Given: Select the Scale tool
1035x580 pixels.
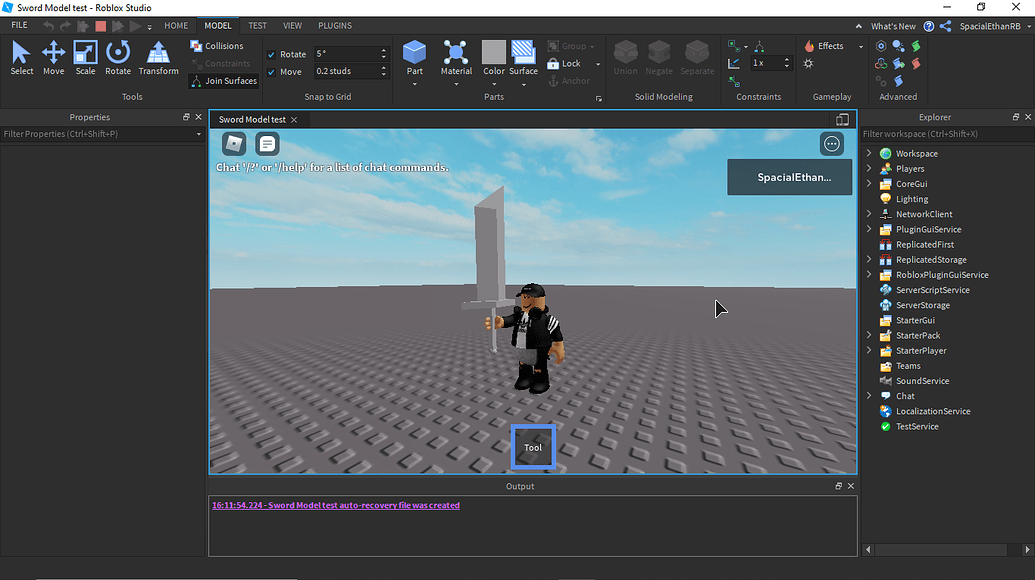Looking at the screenshot, I should coord(85,57).
